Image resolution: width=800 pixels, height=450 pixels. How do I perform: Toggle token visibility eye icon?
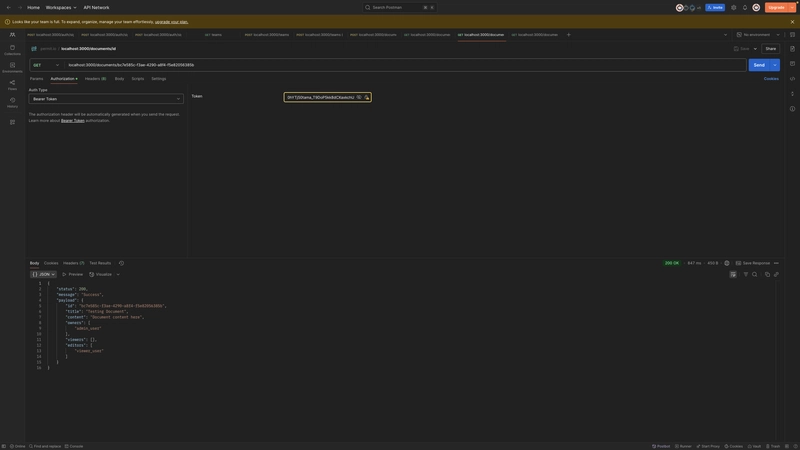(359, 97)
